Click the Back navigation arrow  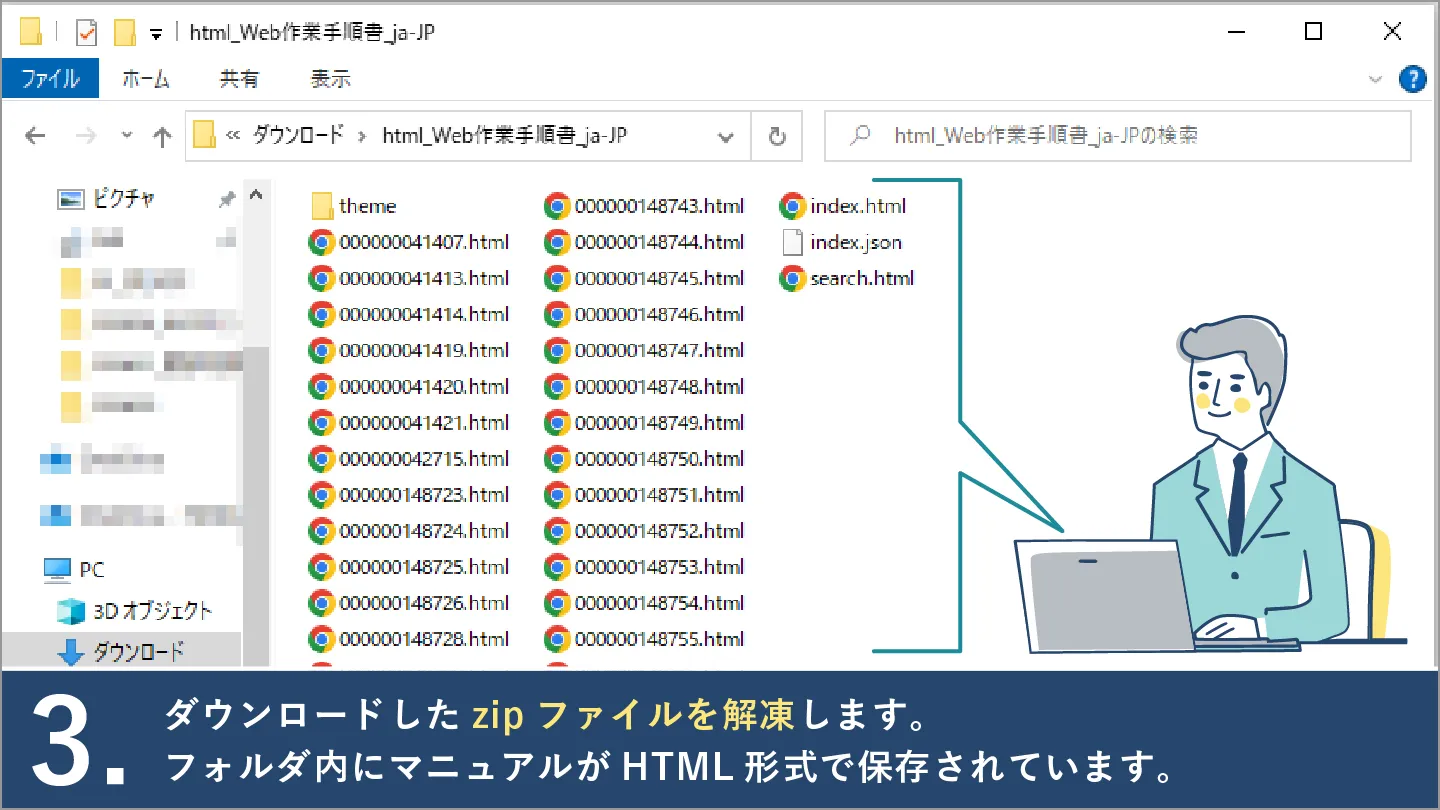[35, 136]
